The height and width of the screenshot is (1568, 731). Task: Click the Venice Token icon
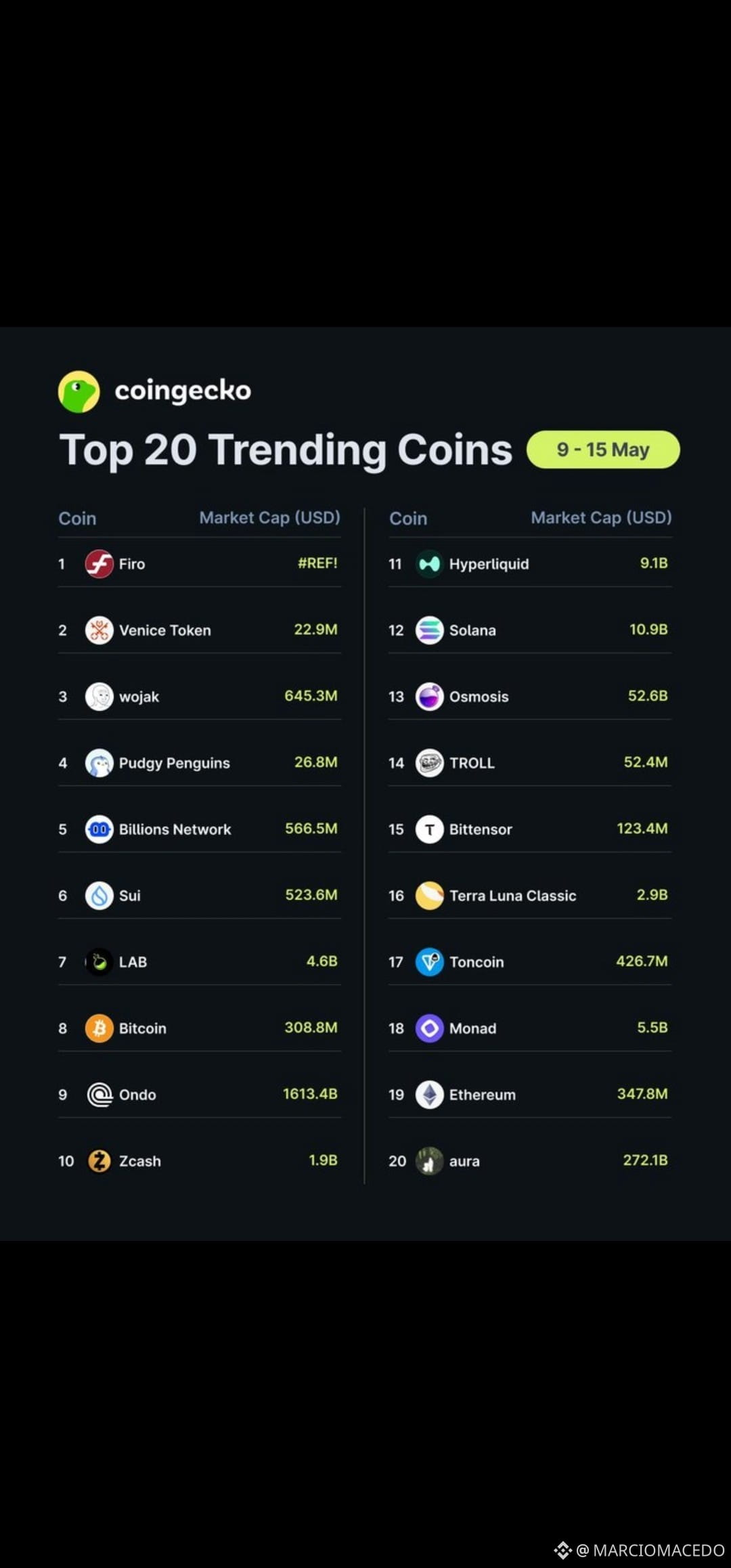click(99, 630)
